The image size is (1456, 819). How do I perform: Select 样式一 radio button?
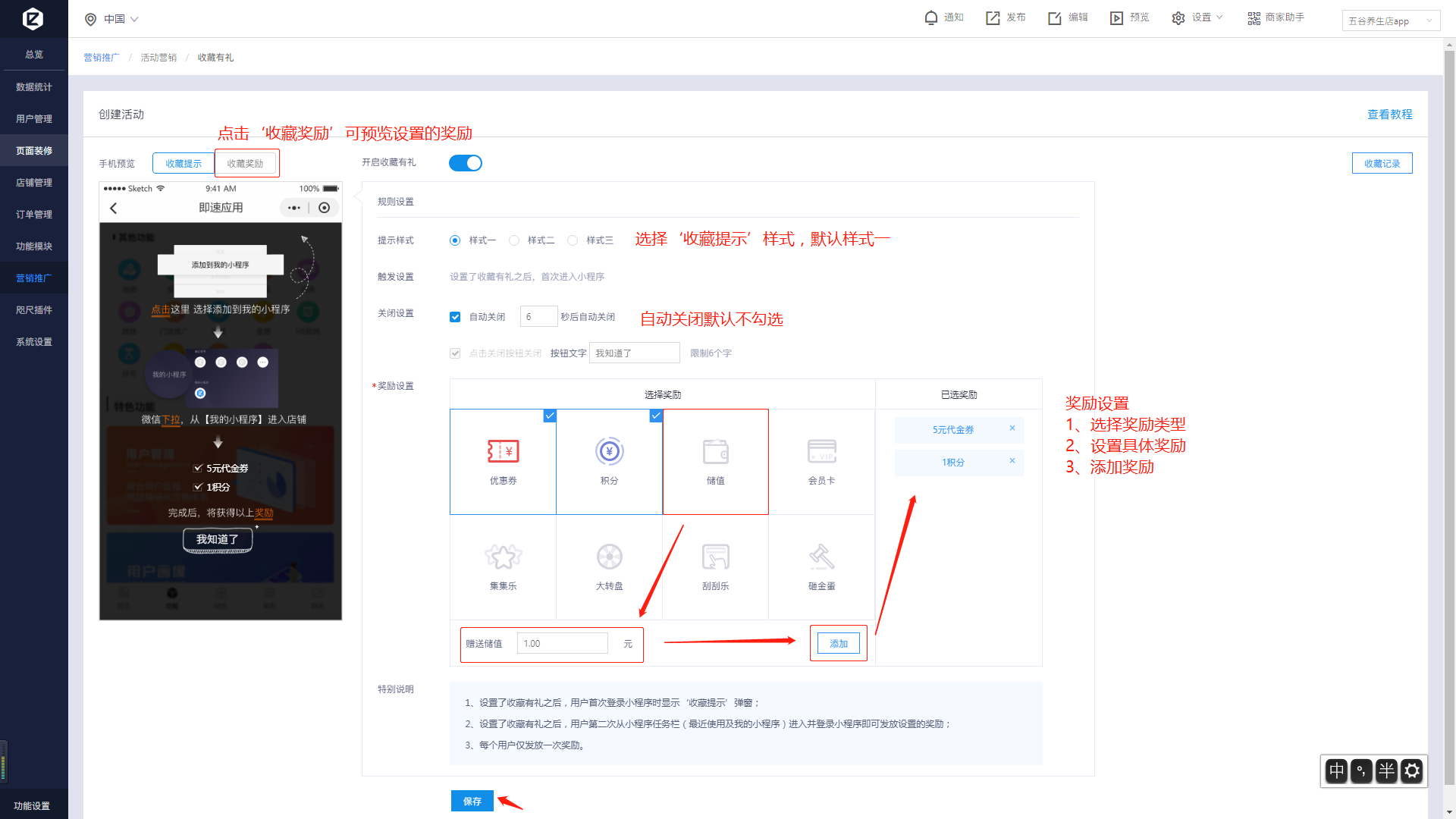point(455,240)
